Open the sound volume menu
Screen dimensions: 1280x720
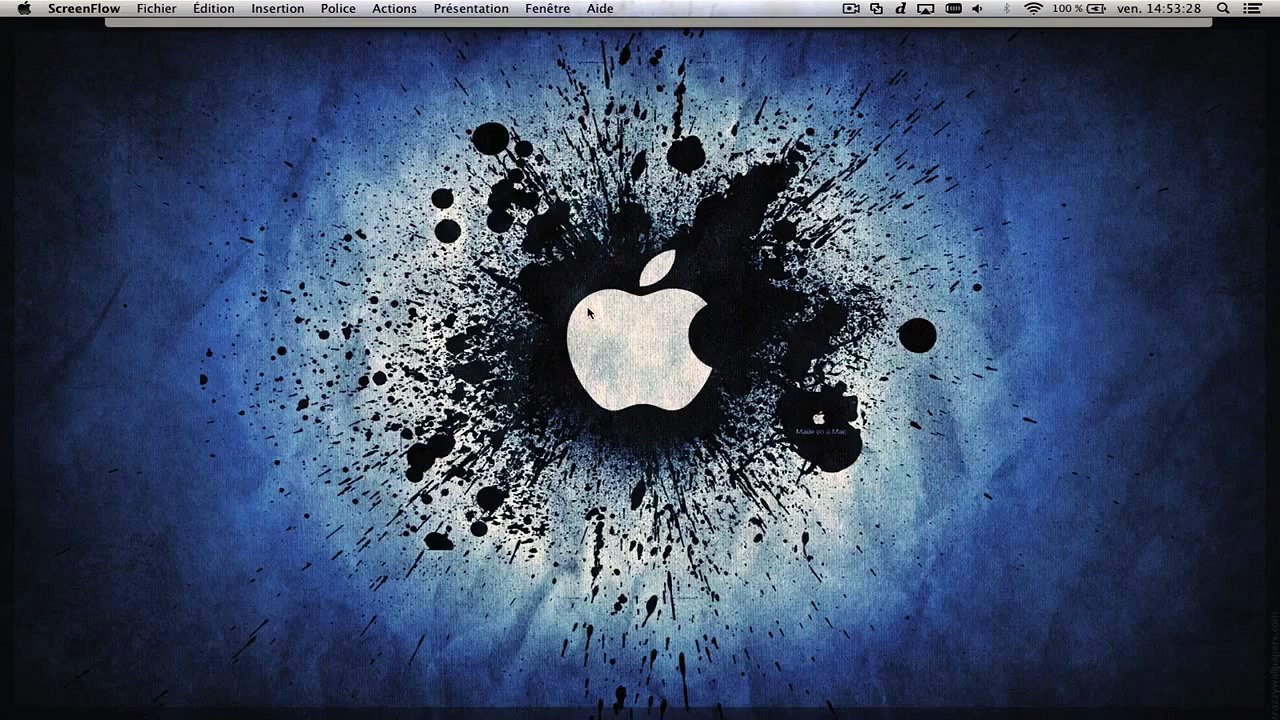tap(978, 8)
